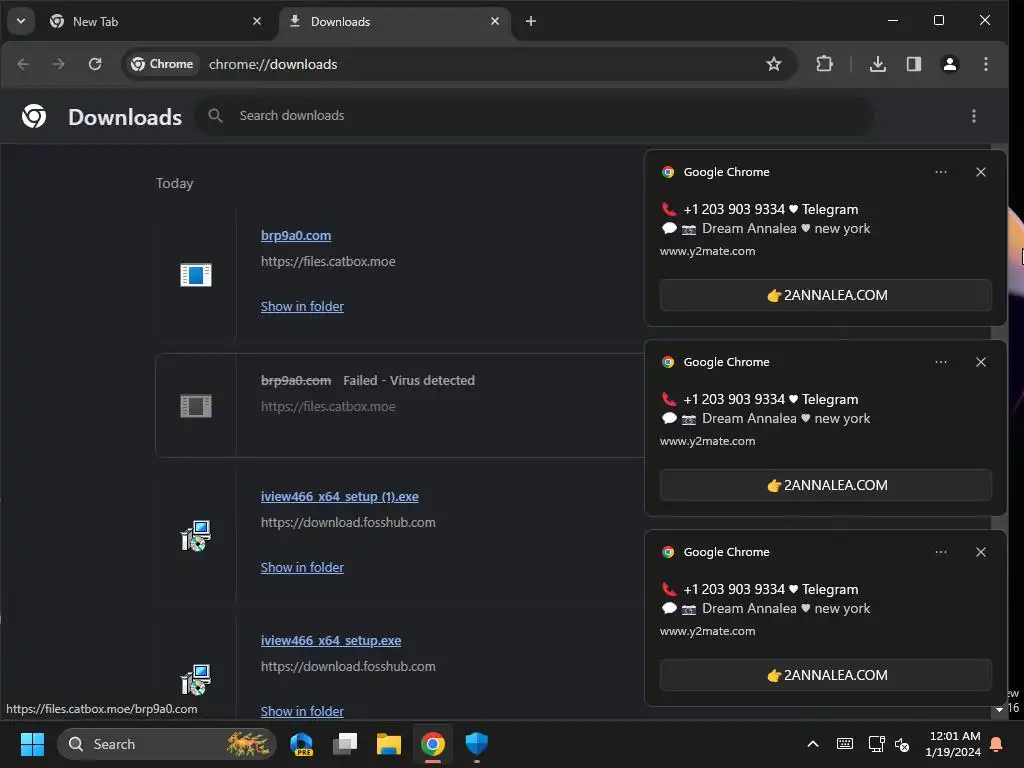Open a new tab with plus button
Viewport: 1024px width, 768px height.
point(530,22)
